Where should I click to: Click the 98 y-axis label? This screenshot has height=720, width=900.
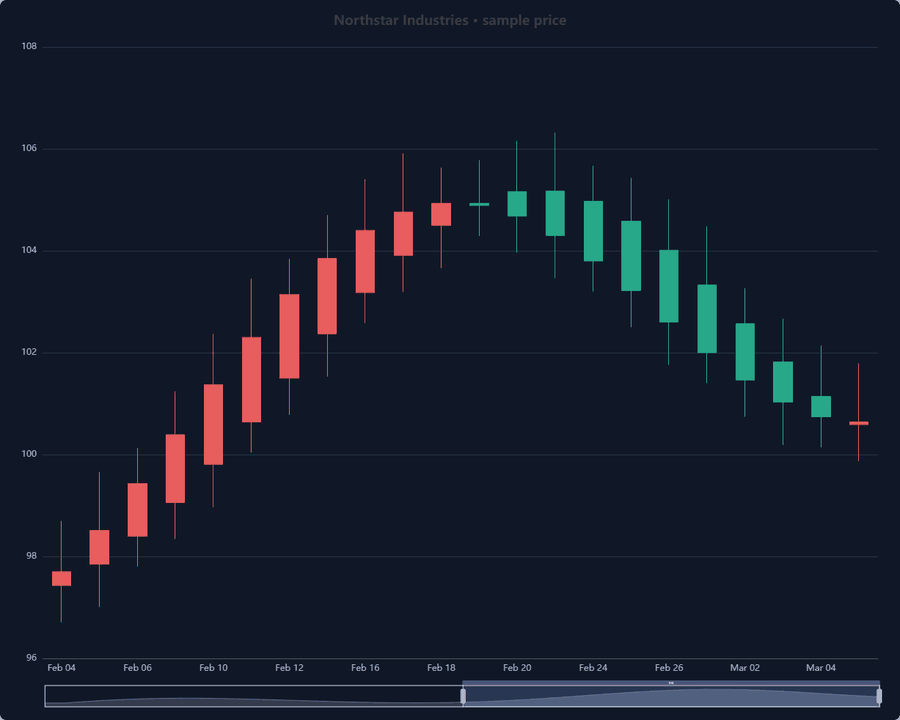tap(31, 556)
